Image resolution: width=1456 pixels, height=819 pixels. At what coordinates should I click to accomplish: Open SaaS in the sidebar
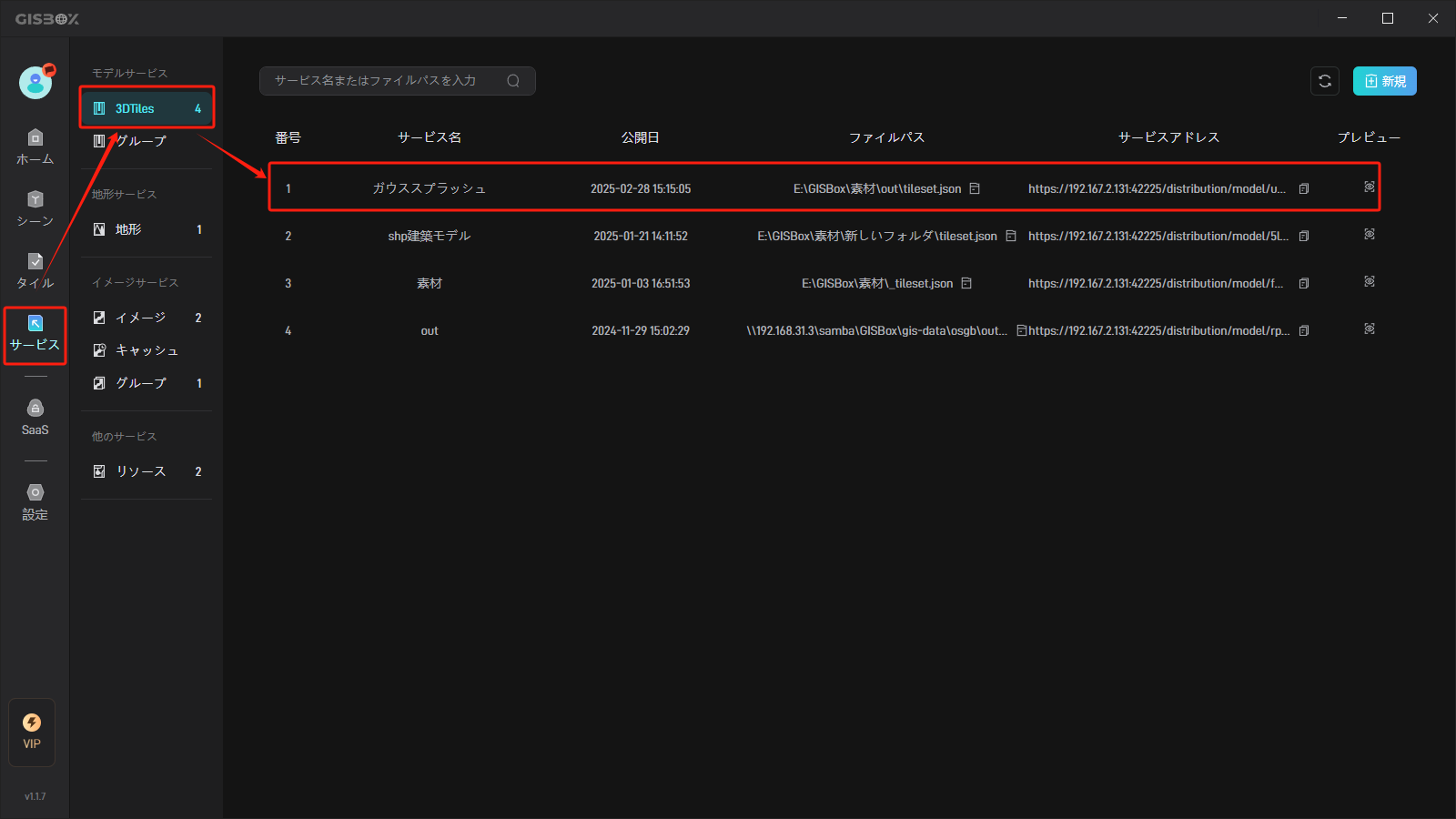pos(35,418)
